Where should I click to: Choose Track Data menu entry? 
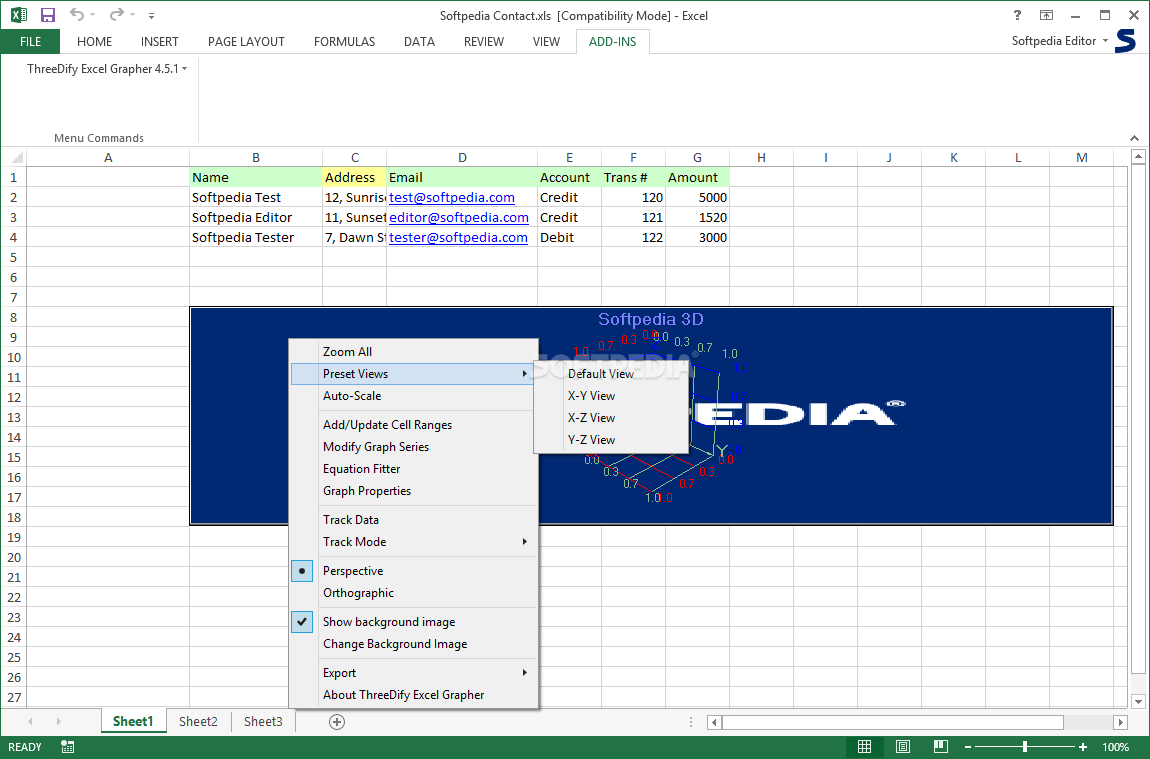click(414, 520)
